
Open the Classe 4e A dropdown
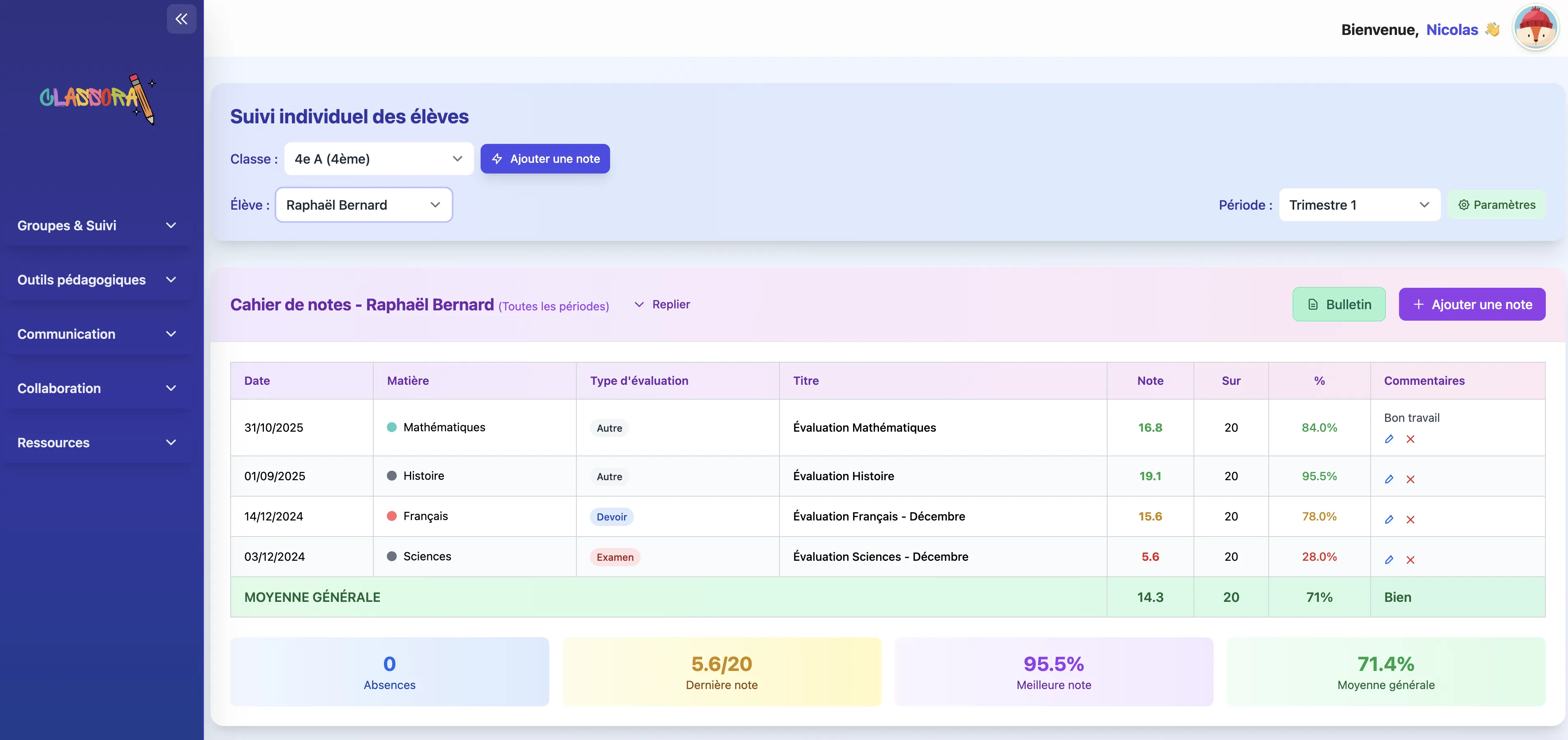click(378, 158)
